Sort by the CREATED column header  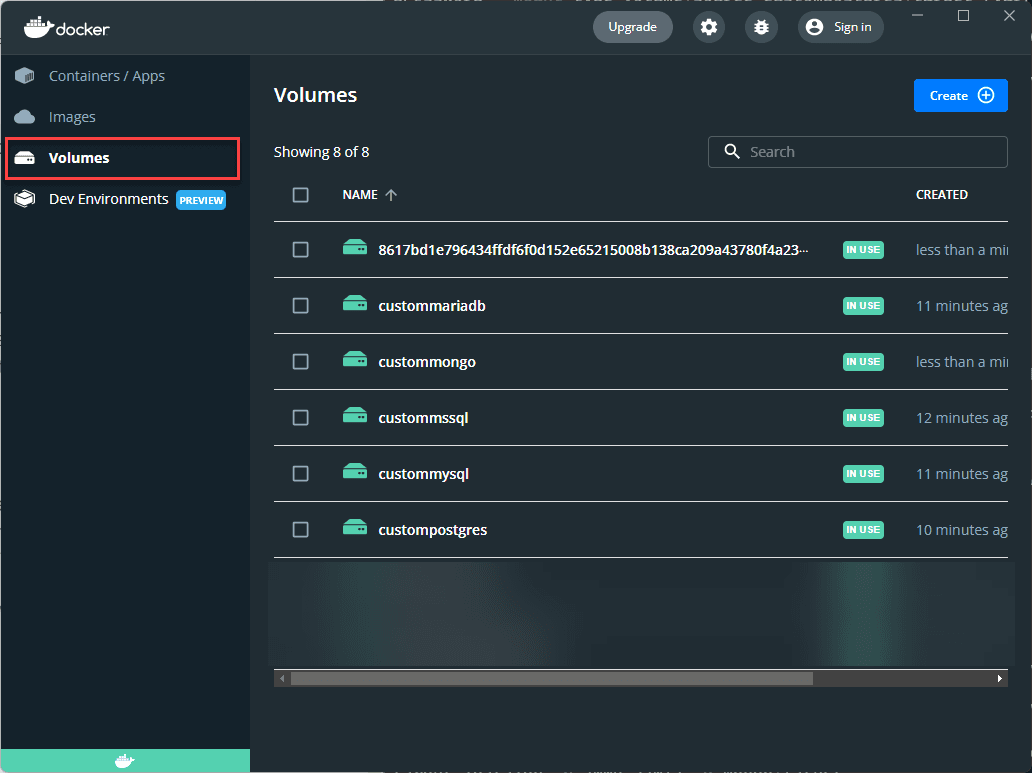tap(942, 195)
